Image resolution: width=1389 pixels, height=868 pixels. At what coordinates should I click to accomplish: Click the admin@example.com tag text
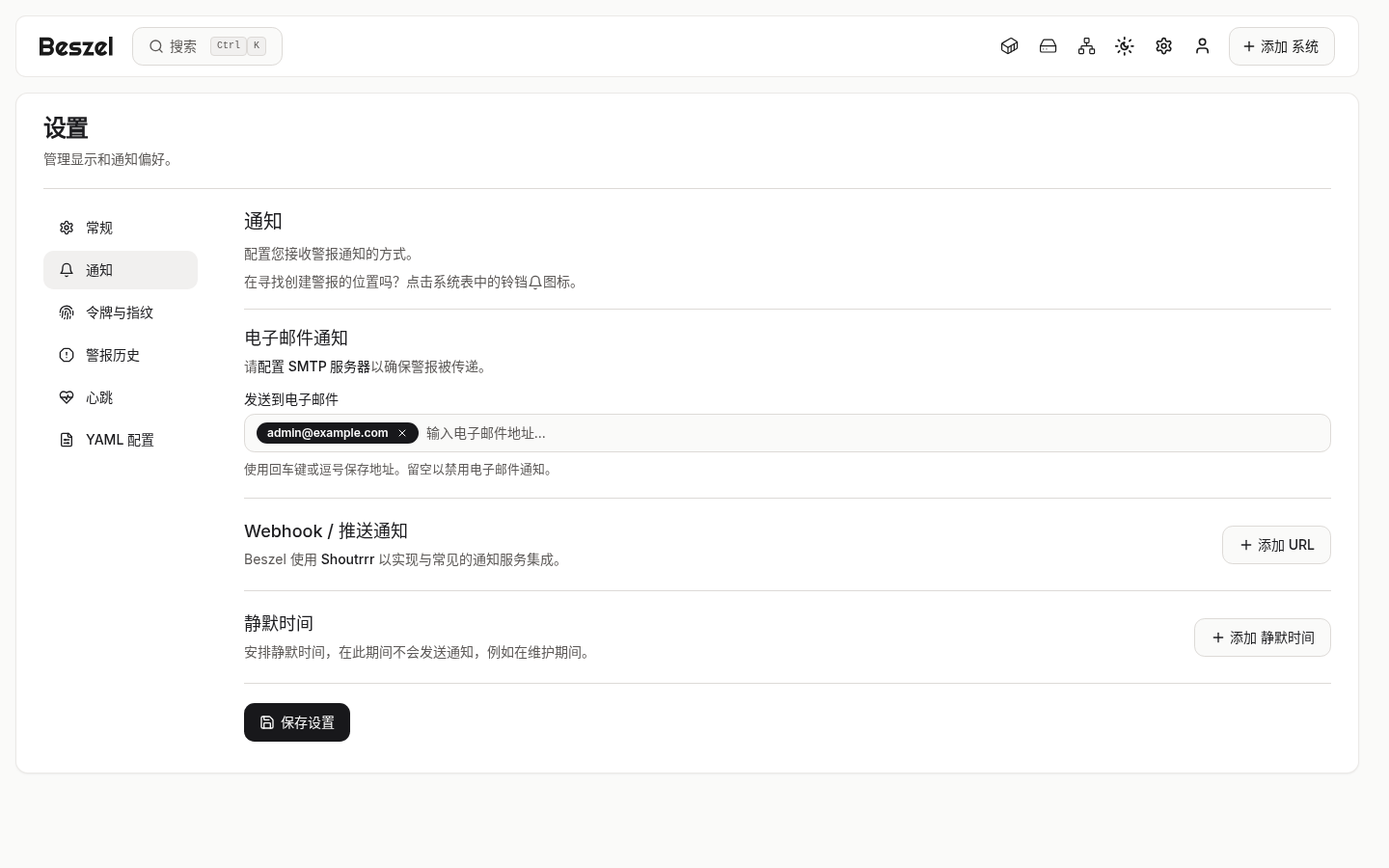(x=327, y=433)
